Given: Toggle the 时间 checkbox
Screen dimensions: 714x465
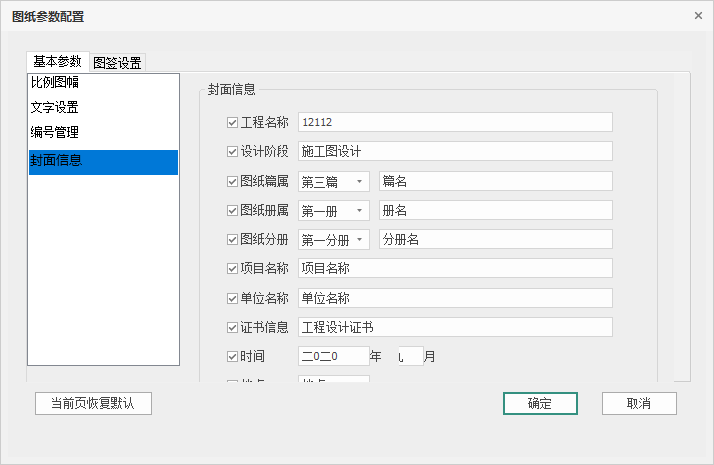Looking at the screenshot, I should (233, 356).
